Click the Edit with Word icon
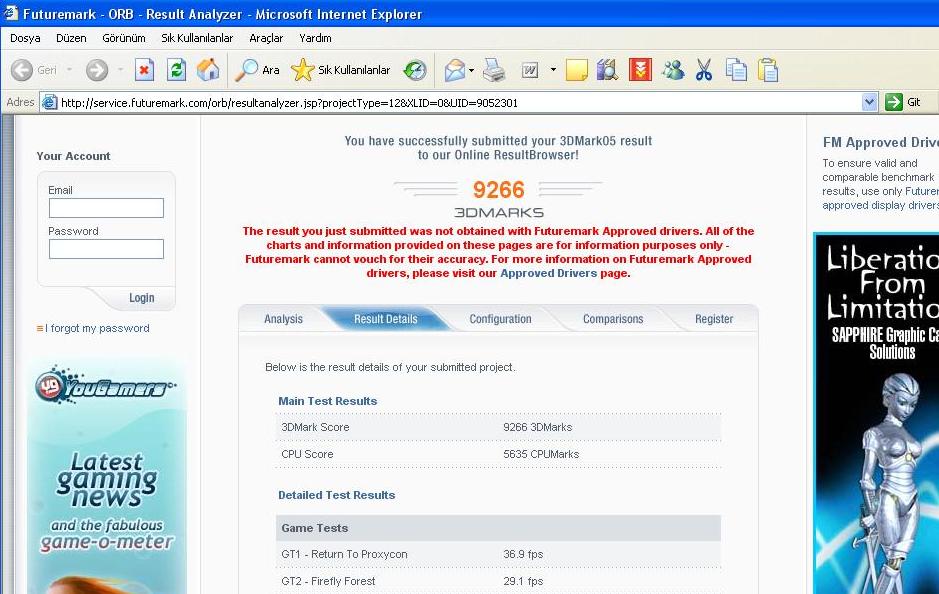Screen dimensions: 939x594 point(530,70)
